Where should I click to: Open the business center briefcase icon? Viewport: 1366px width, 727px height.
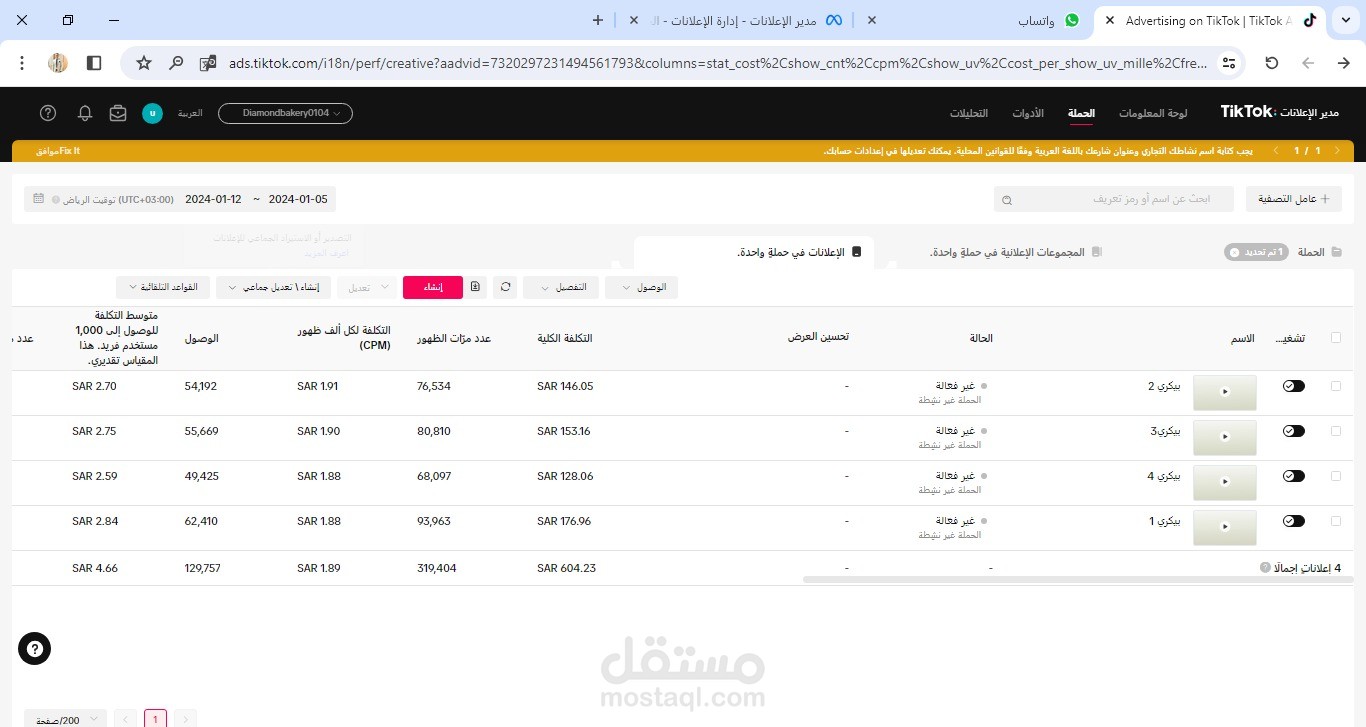point(118,113)
